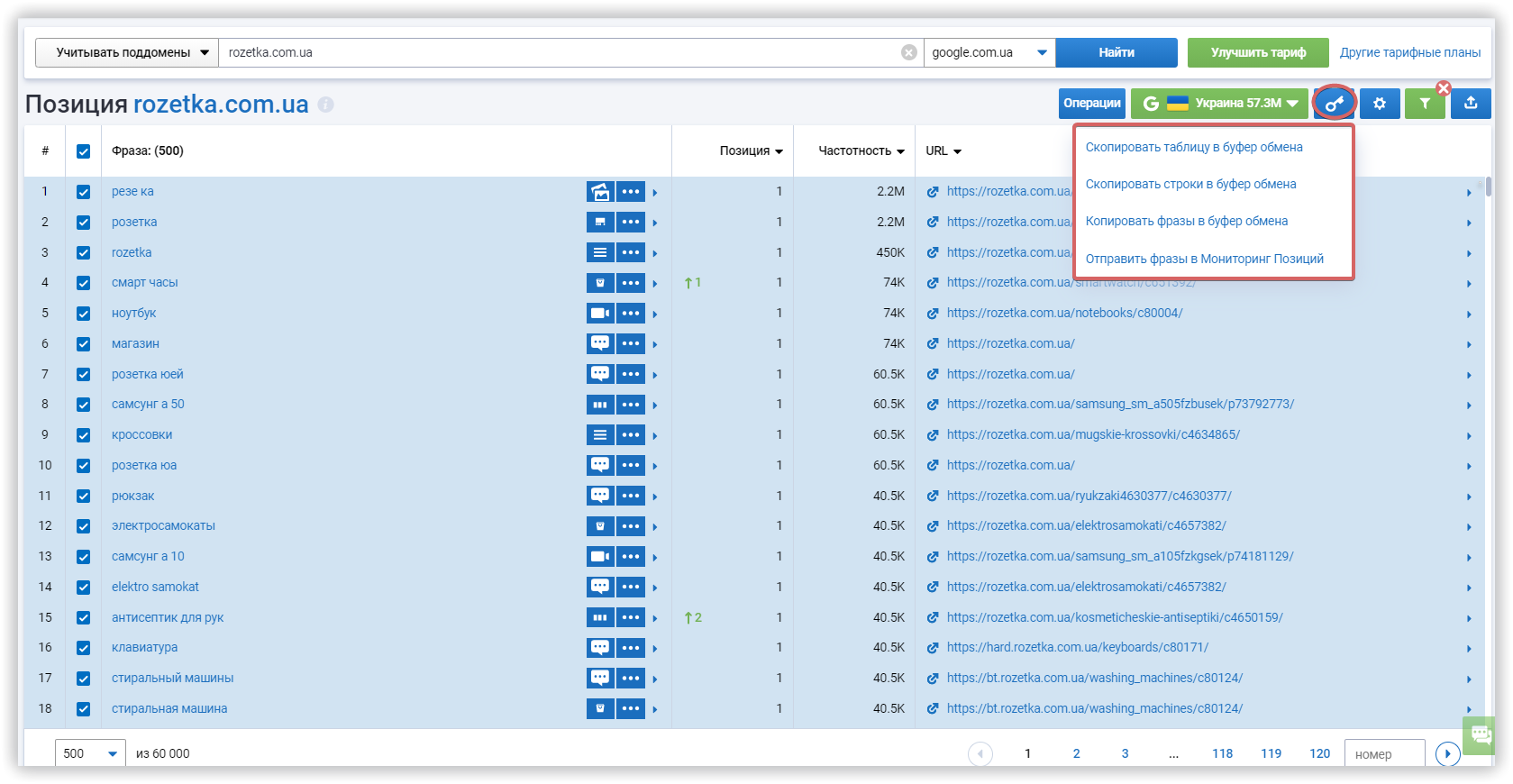Click the page 'номер' input field
Image resolution: width=1513 pixels, height=784 pixels.
1384,753
